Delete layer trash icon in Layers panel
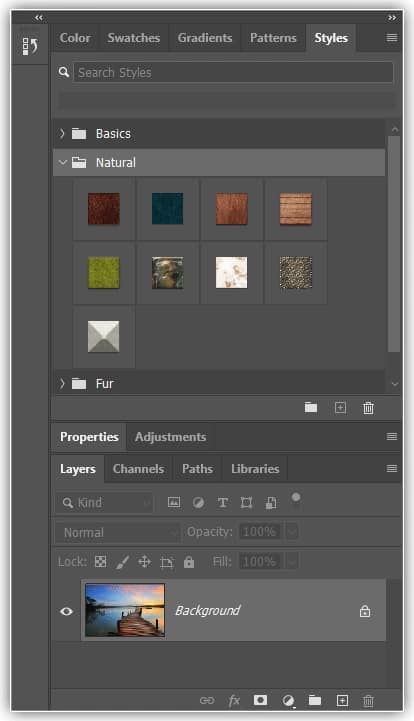414x721 pixels. pos(368,701)
